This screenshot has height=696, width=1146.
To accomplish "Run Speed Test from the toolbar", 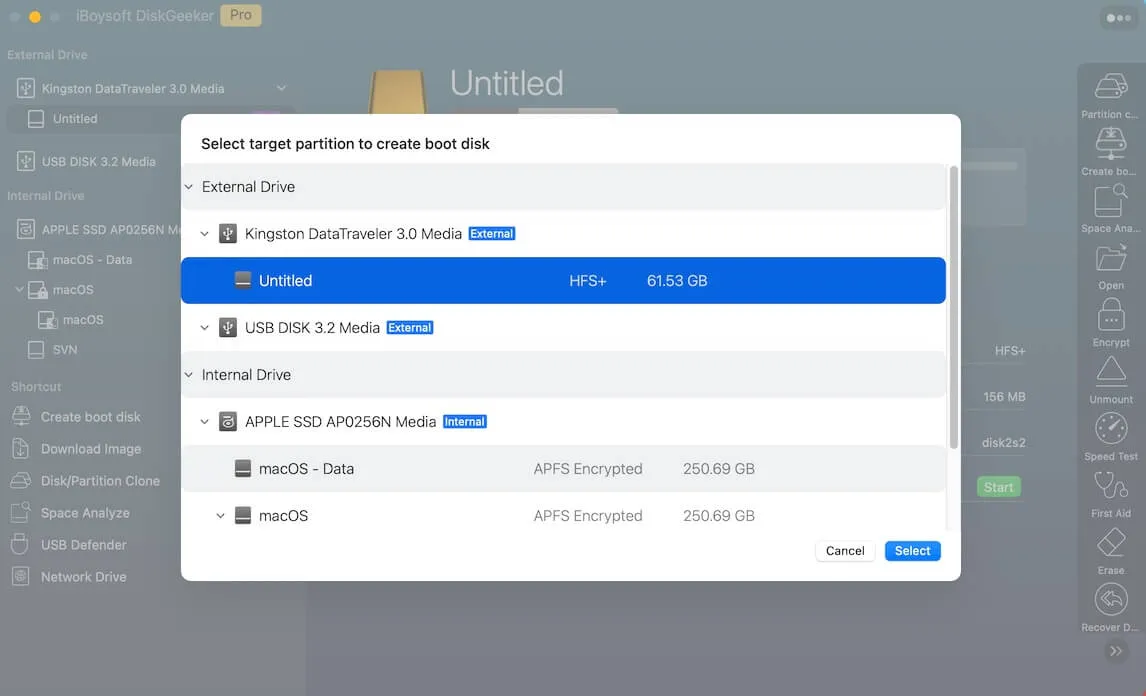I will click(1110, 428).
